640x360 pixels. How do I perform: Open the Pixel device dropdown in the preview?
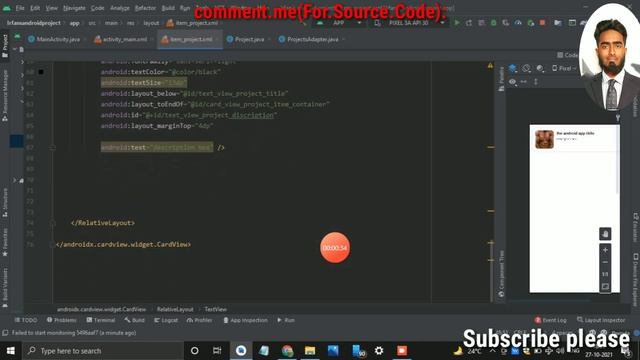pyautogui.click(x=564, y=68)
